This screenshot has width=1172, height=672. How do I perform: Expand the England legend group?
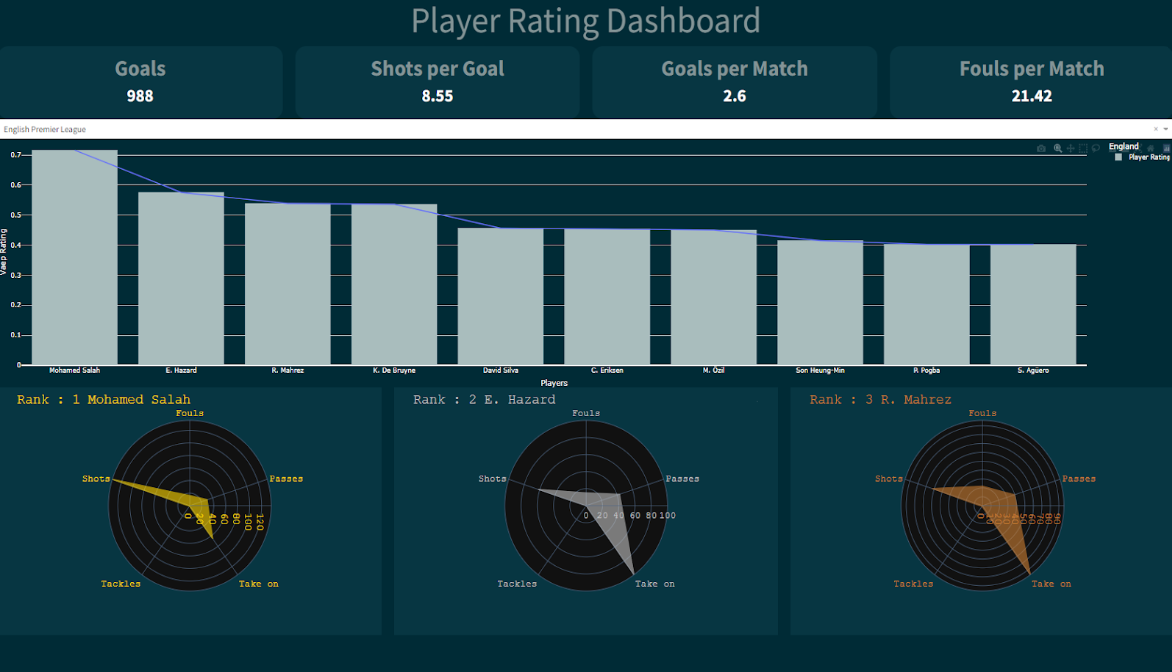(1123, 146)
